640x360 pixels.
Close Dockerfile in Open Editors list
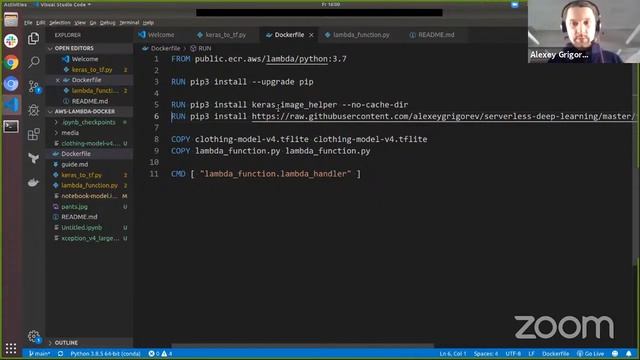click(x=58, y=80)
